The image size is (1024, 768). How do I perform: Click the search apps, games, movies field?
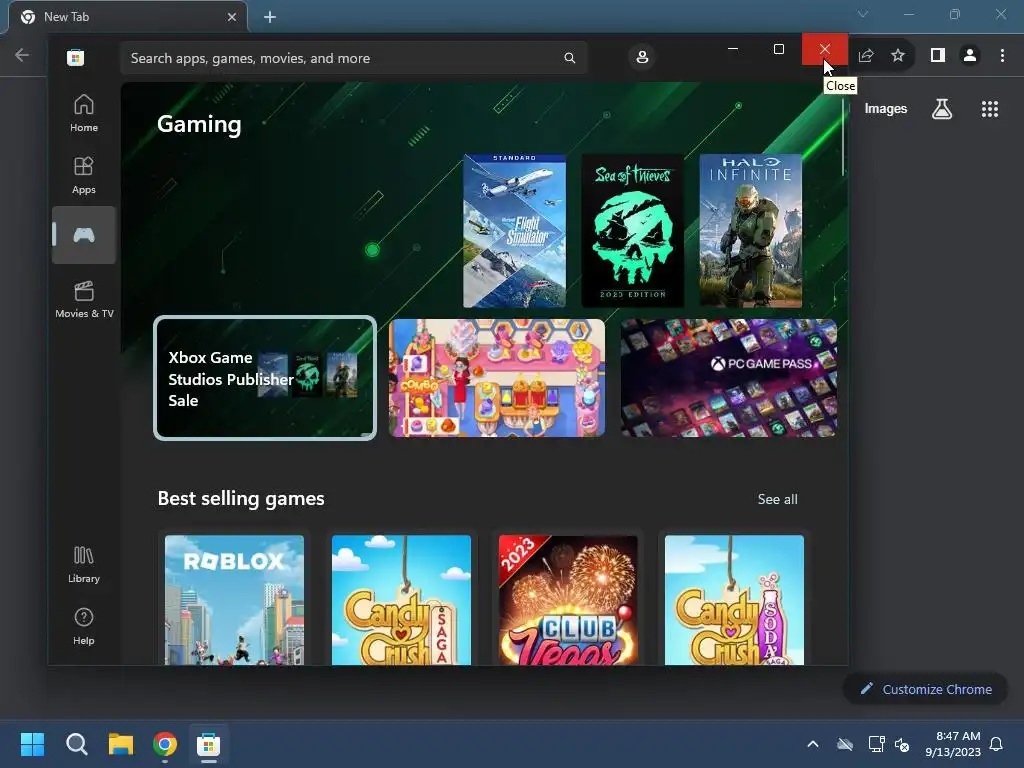tap(353, 58)
